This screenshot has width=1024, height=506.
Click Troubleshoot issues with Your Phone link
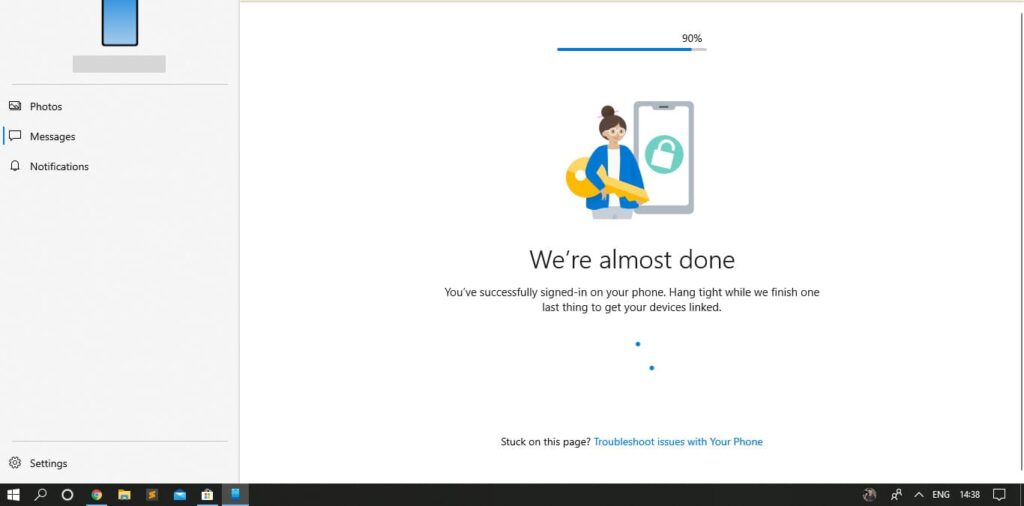[x=678, y=442]
